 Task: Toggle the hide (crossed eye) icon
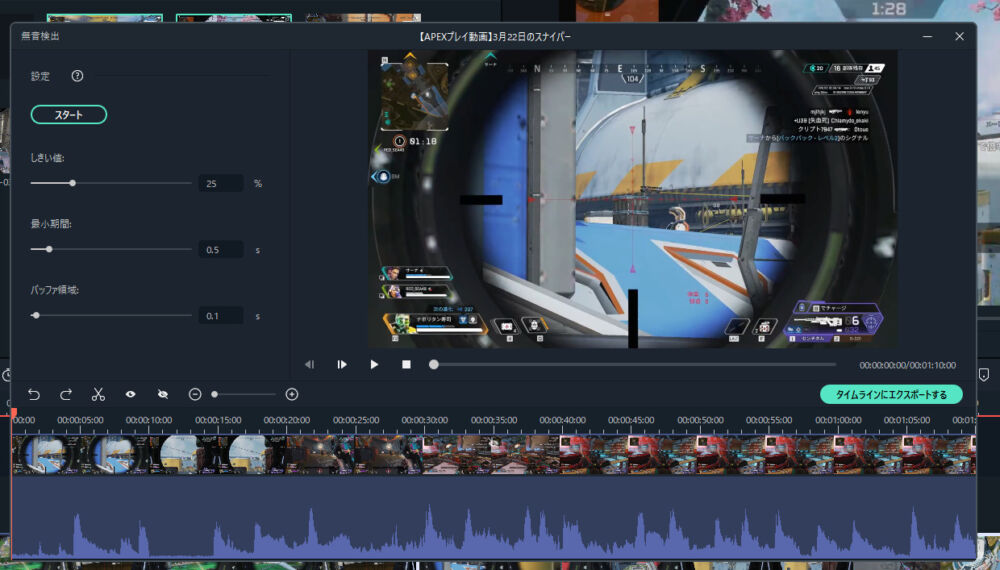coord(163,395)
